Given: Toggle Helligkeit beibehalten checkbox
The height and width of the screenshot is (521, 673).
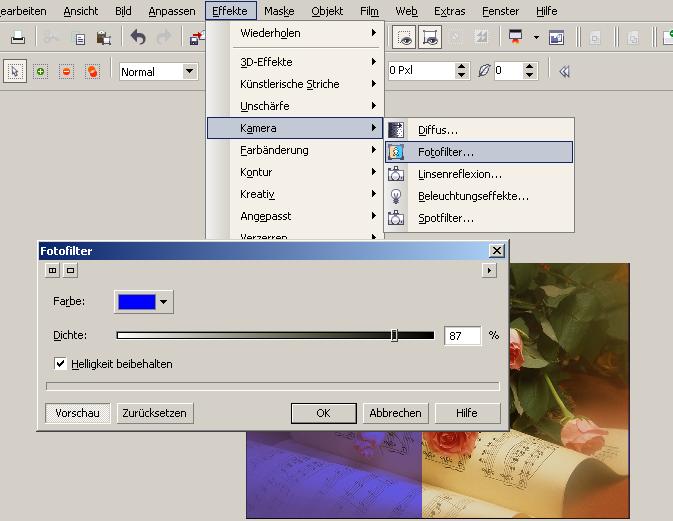Looking at the screenshot, I should [61, 364].
